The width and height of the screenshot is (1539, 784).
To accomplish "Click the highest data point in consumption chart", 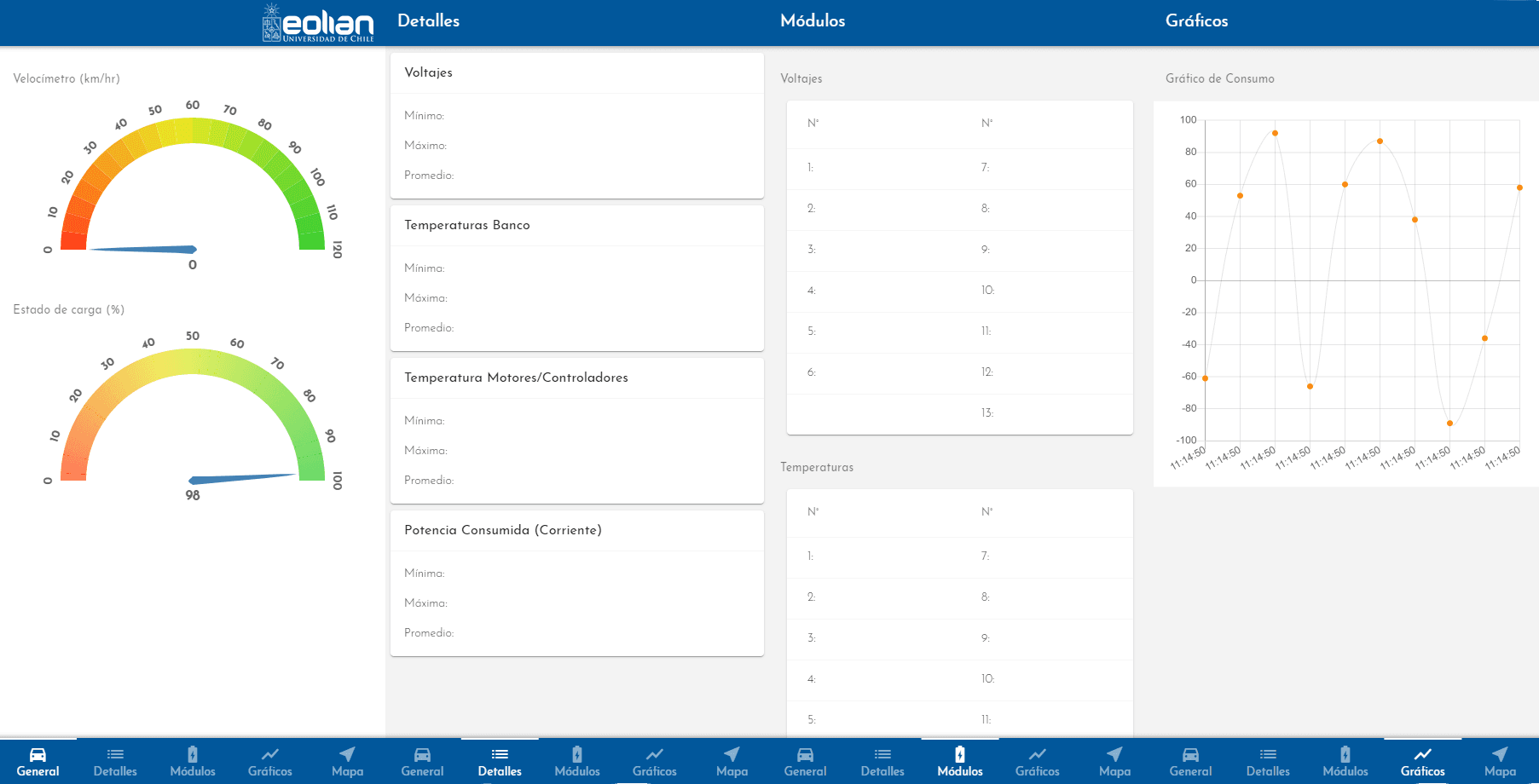I will [1275, 133].
